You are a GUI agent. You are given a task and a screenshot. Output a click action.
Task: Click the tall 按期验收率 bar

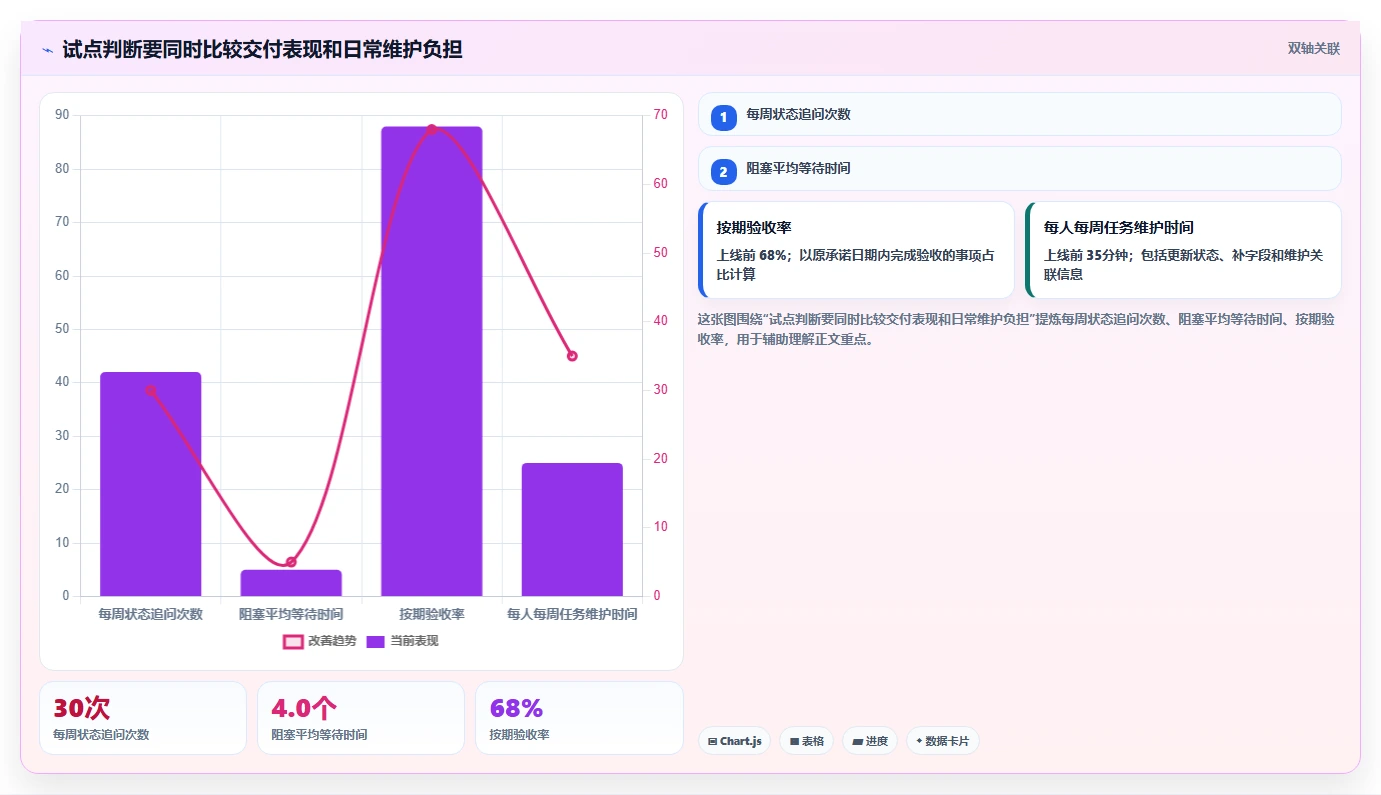(432, 361)
